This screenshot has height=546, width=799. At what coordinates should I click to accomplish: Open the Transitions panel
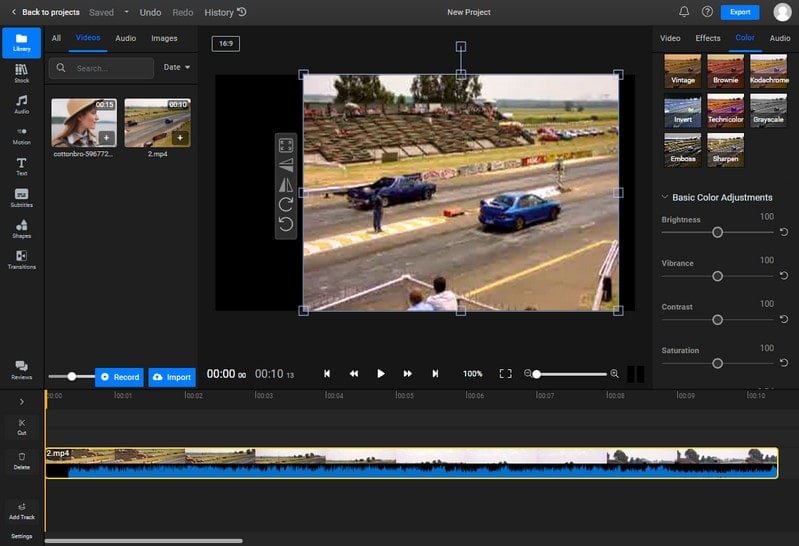tap(21, 260)
